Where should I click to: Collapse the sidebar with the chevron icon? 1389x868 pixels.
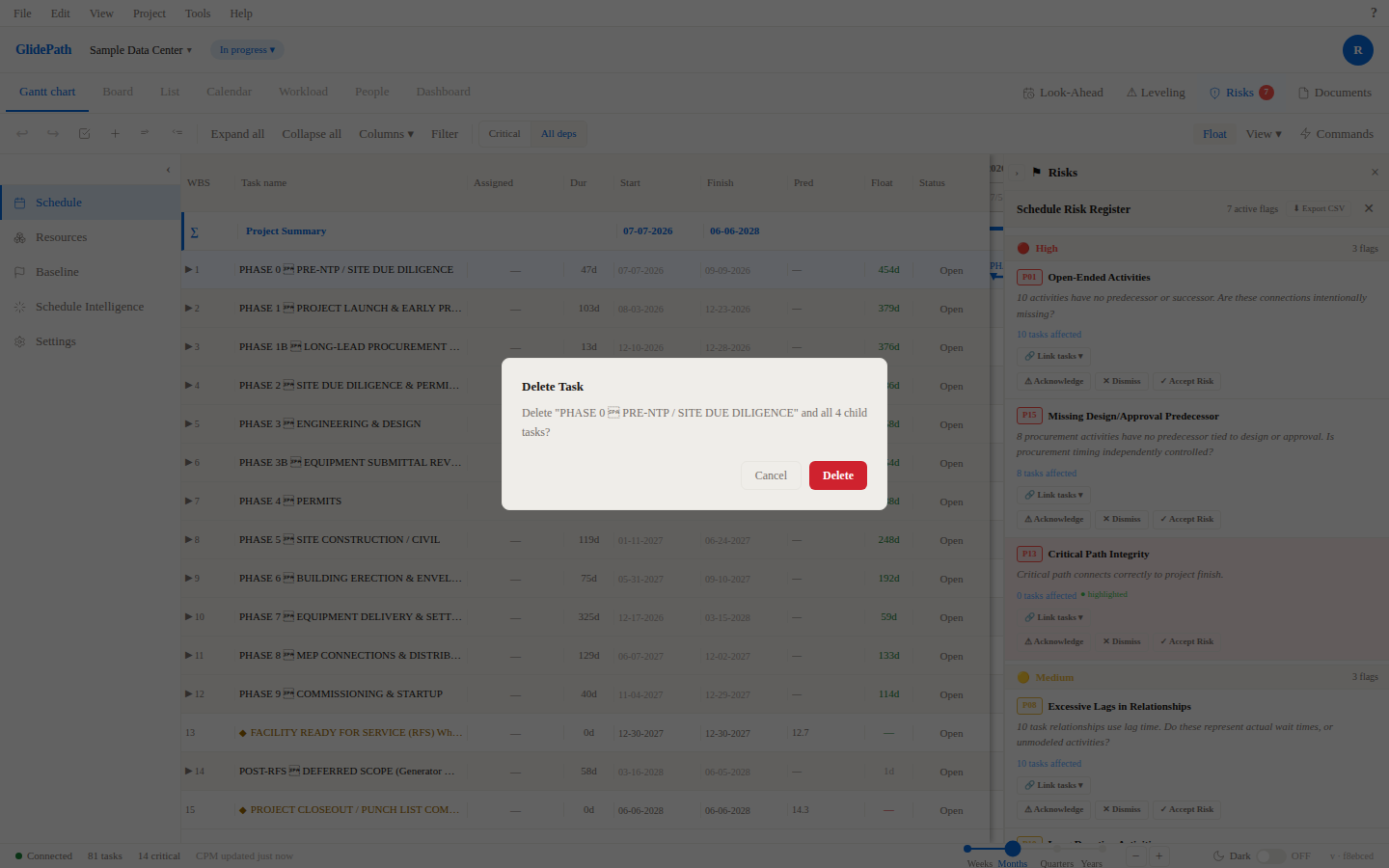point(168,170)
